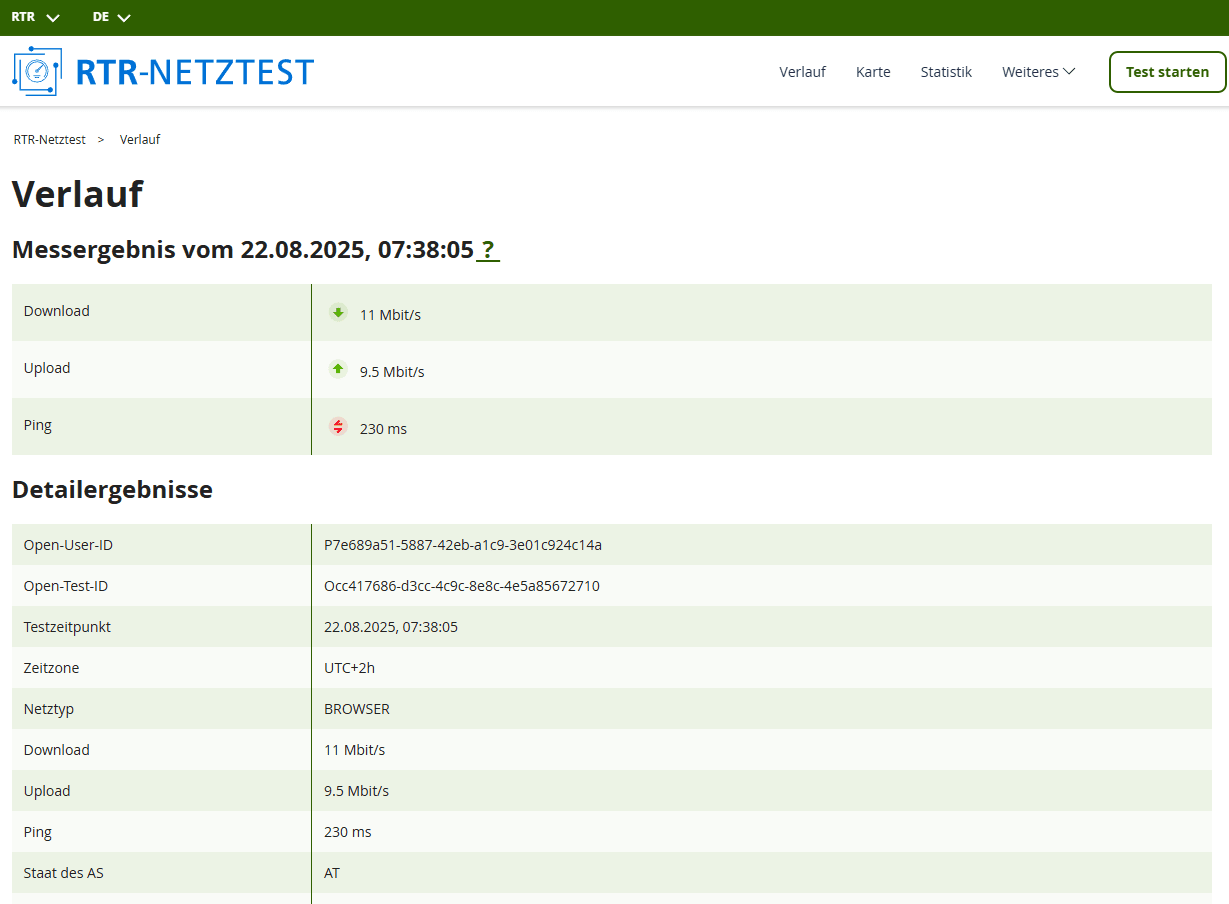This screenshot has height=904, width=1229.
Task: Expand the RTR dropdown in top bar
Action: (x=36, y=17)
